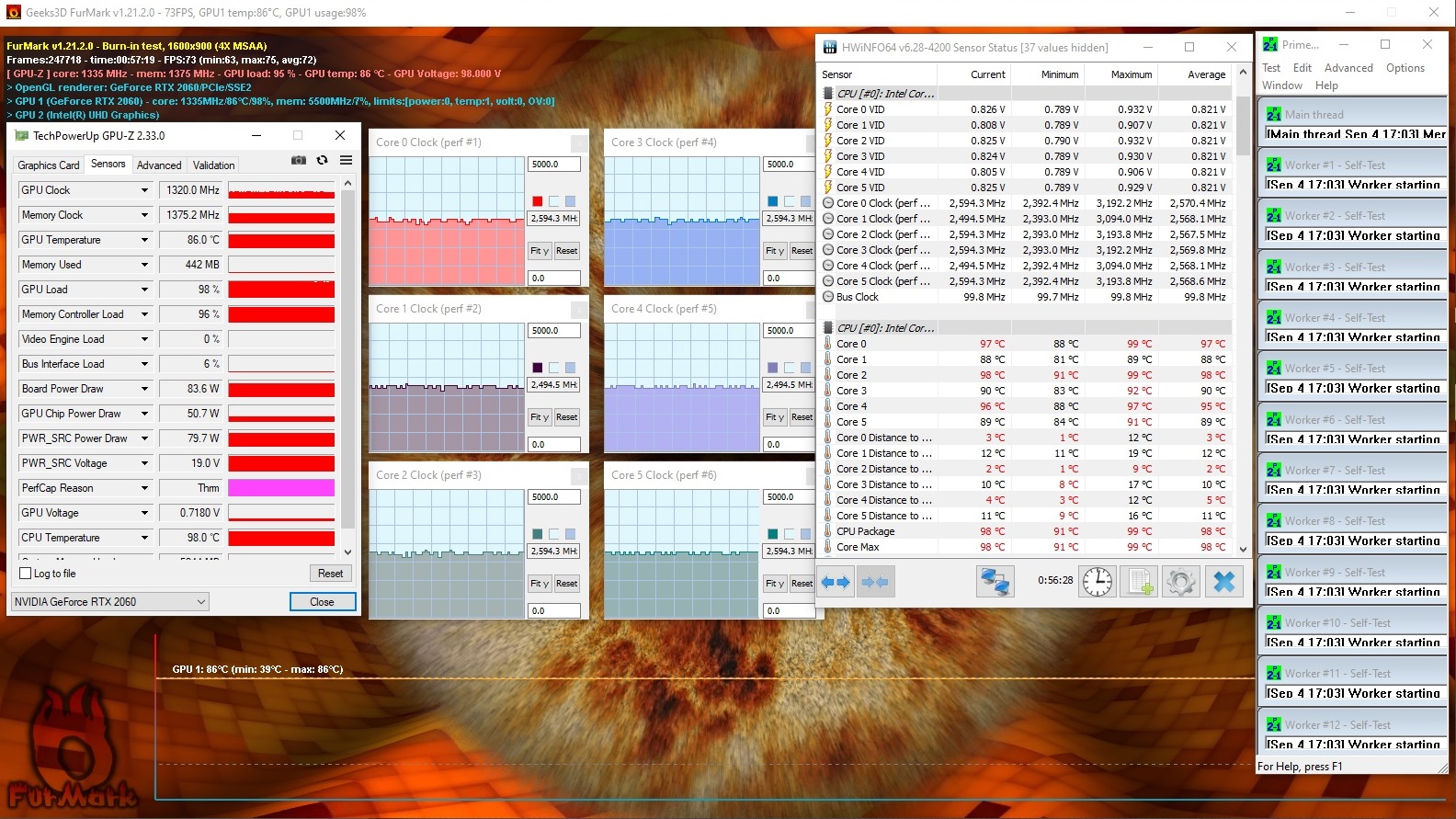The height and width of the screenshot is (819, 1456).
Task: Open Prime95 Help menu
Action: tap(1326, 85)
